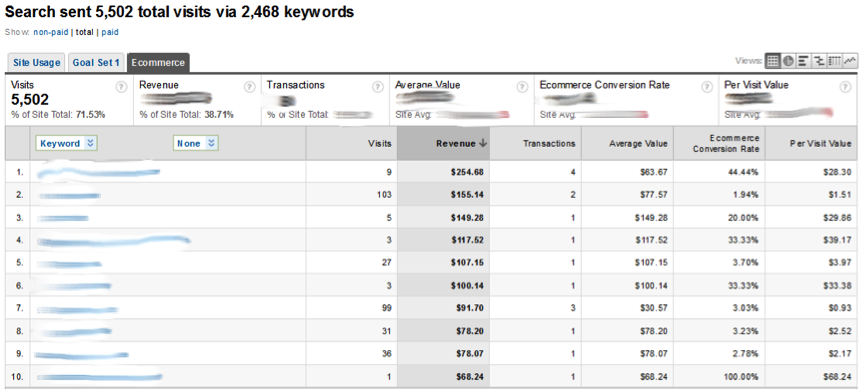Switch to the table view icon
The height and width of the screenshot is (390, 862).
(x=773, y=61)
